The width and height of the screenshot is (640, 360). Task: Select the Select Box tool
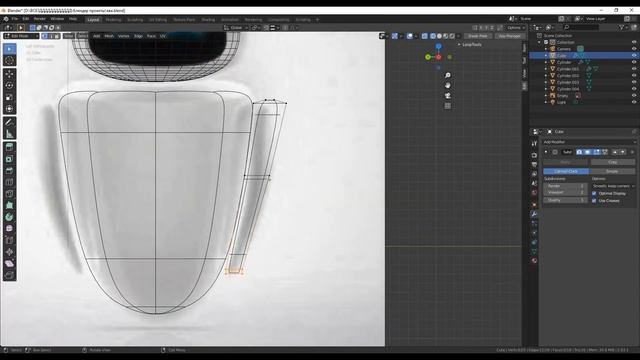point(9,49)
